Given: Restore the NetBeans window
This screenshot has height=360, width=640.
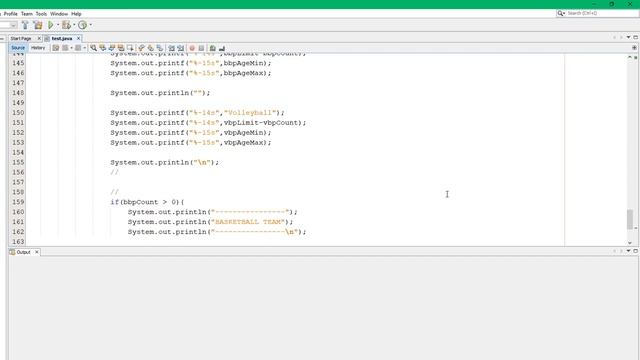Looking at the screenshot, I should click(x=611, y=4).
